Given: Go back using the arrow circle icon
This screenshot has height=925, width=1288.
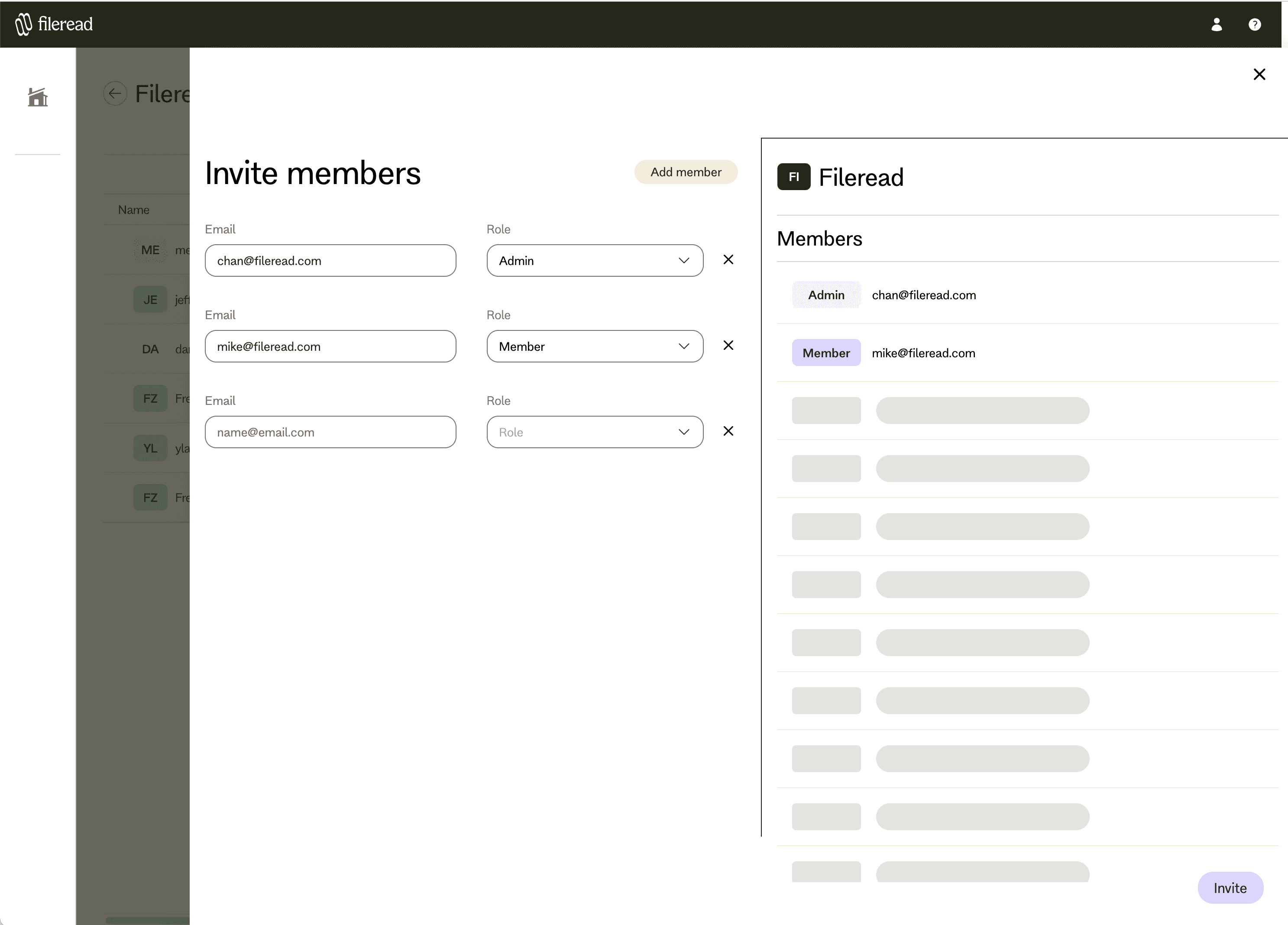Looking at the screenshot, I should point(115,94).
